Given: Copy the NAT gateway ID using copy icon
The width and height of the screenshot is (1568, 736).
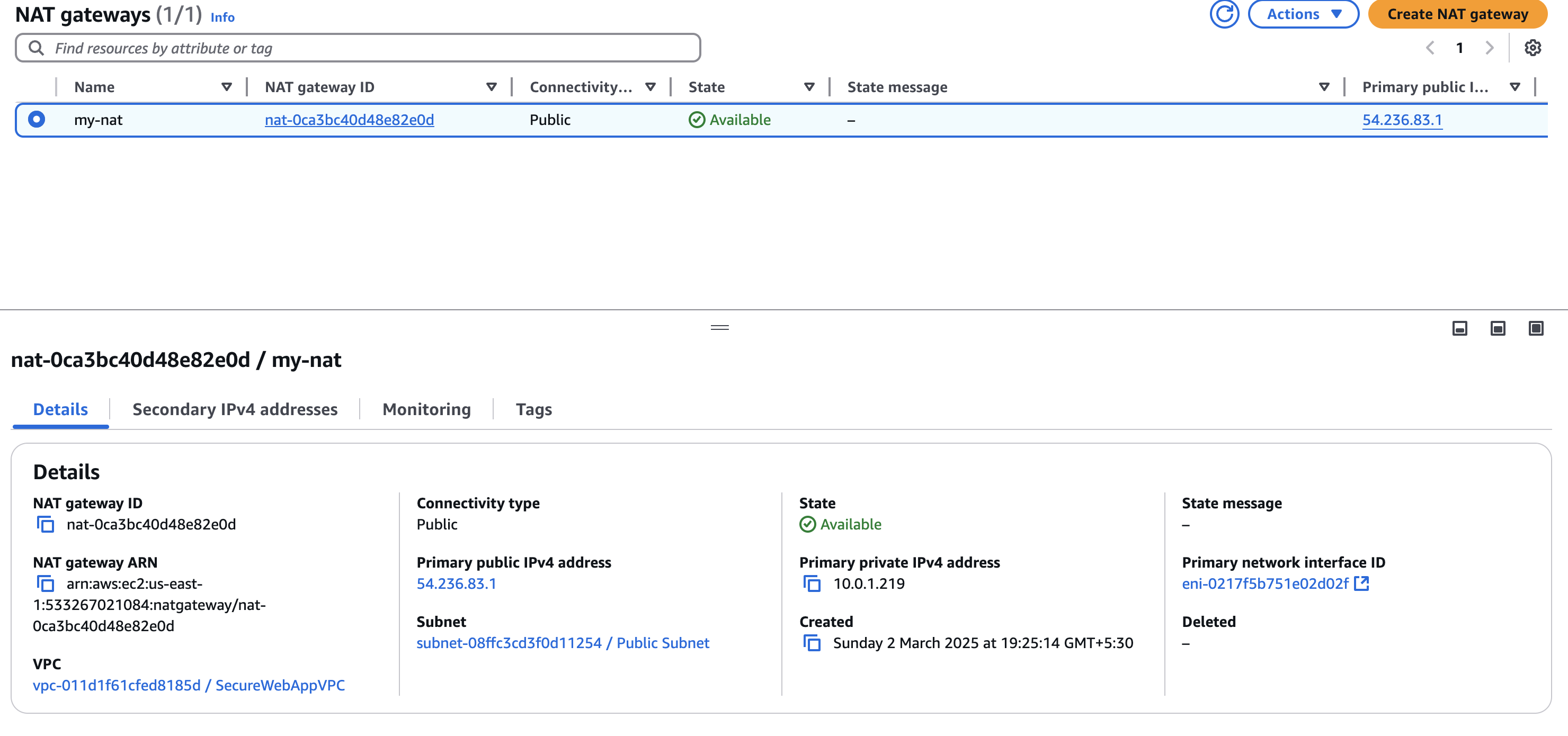Looking at the screenshot, I should coord(46,524).
